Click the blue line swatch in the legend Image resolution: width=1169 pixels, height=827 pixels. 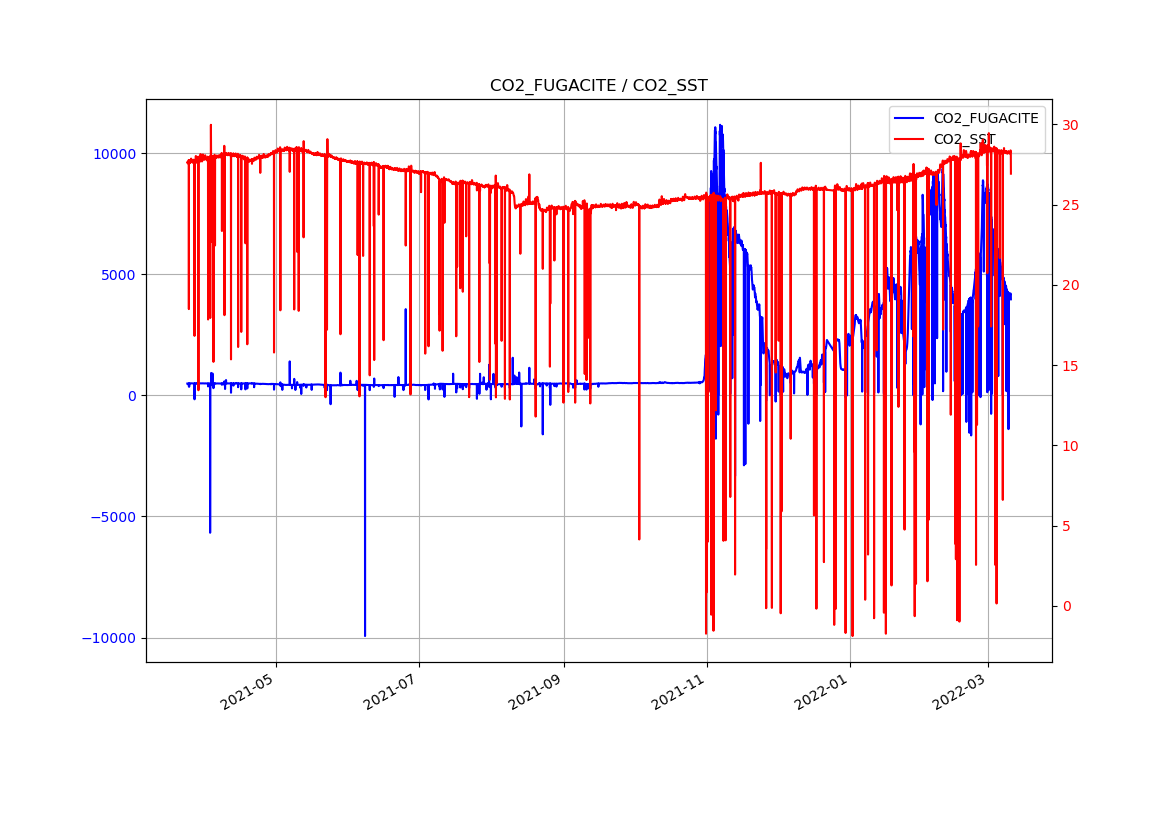pyautogui.click(x=909, y=119)
